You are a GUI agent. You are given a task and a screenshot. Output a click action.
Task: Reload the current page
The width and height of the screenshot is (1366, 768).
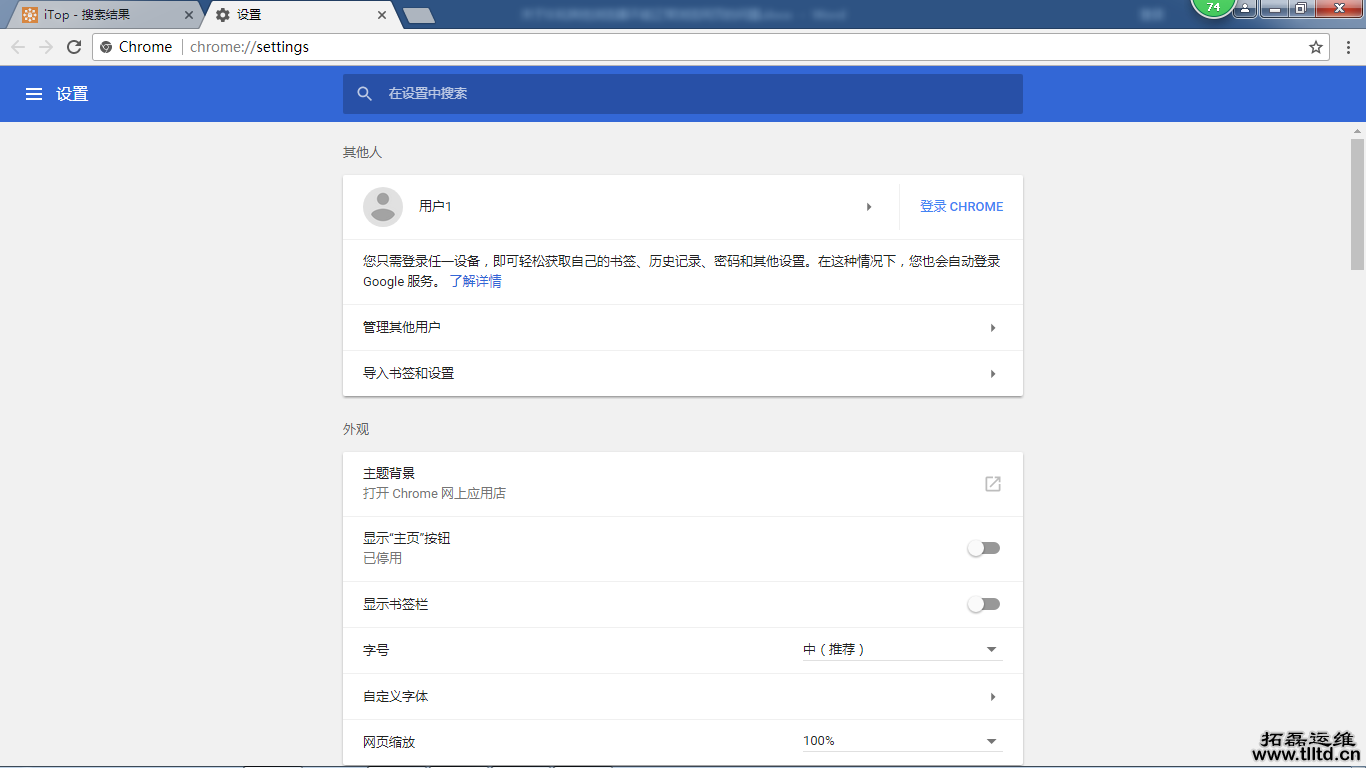pyautogui.click(x=73, y=46)
